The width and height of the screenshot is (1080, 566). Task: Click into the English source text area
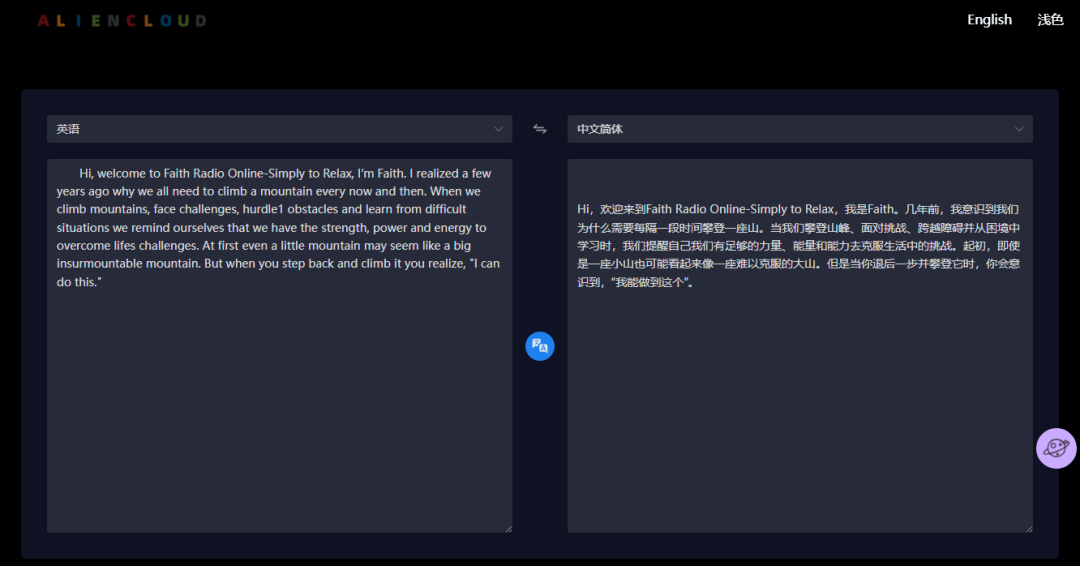click(x=280, y=346)
